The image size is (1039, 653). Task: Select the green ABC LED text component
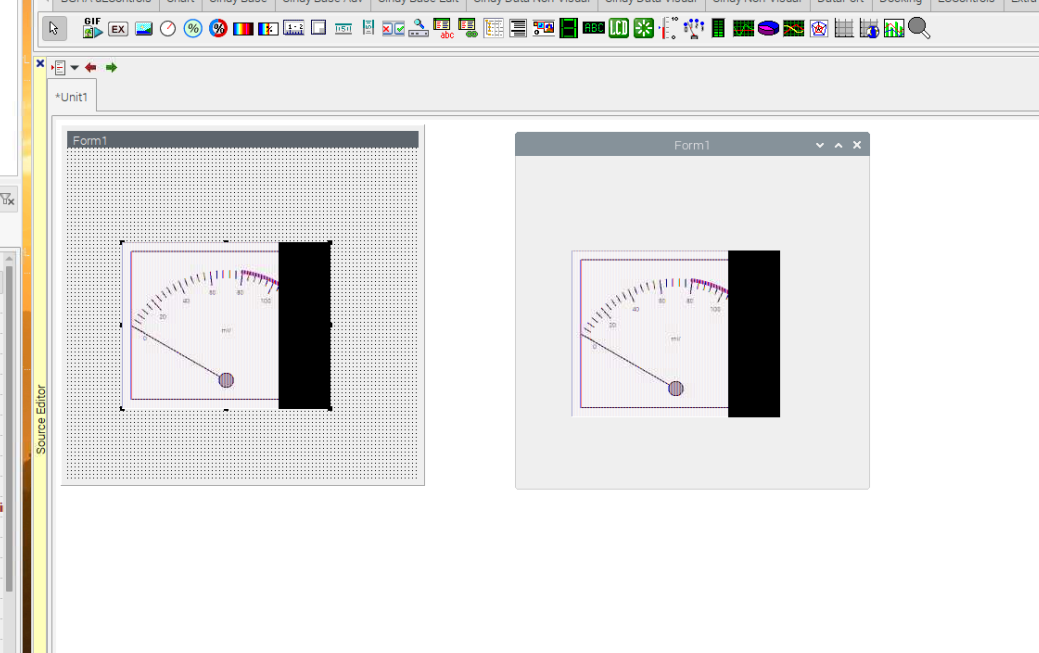tap(593, 29)
